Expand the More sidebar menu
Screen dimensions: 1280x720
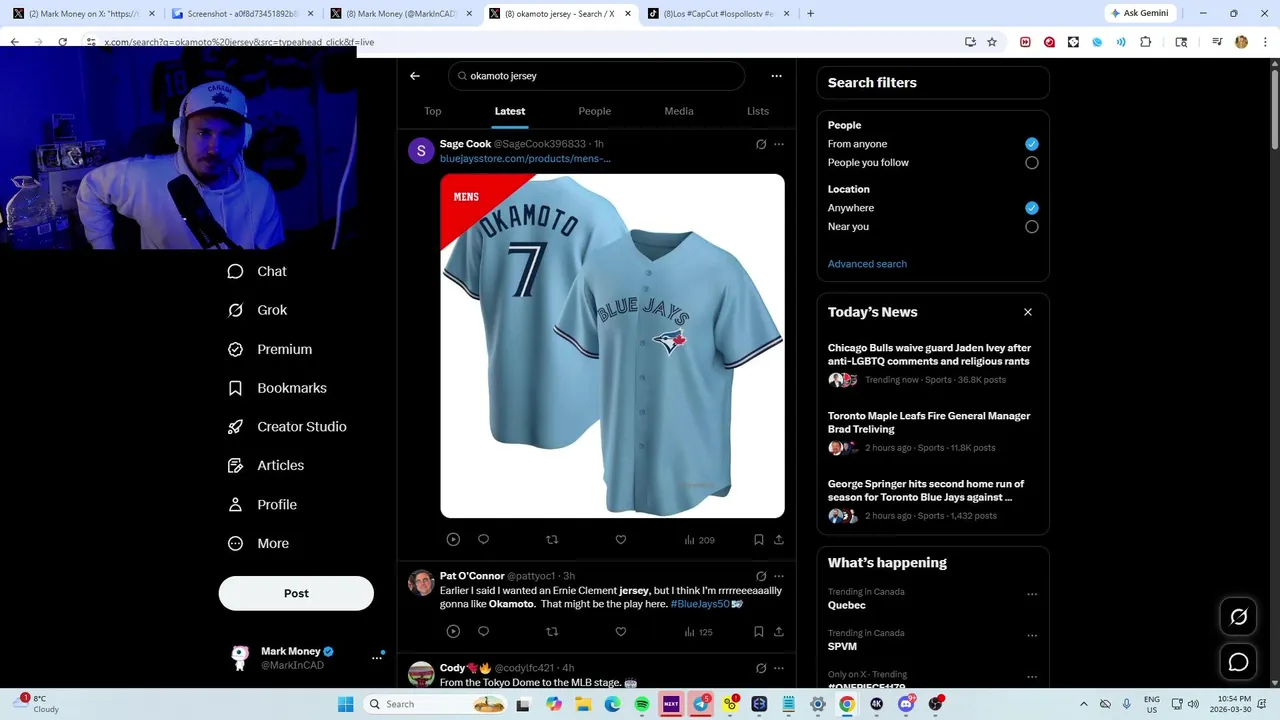tap(258, 543)
